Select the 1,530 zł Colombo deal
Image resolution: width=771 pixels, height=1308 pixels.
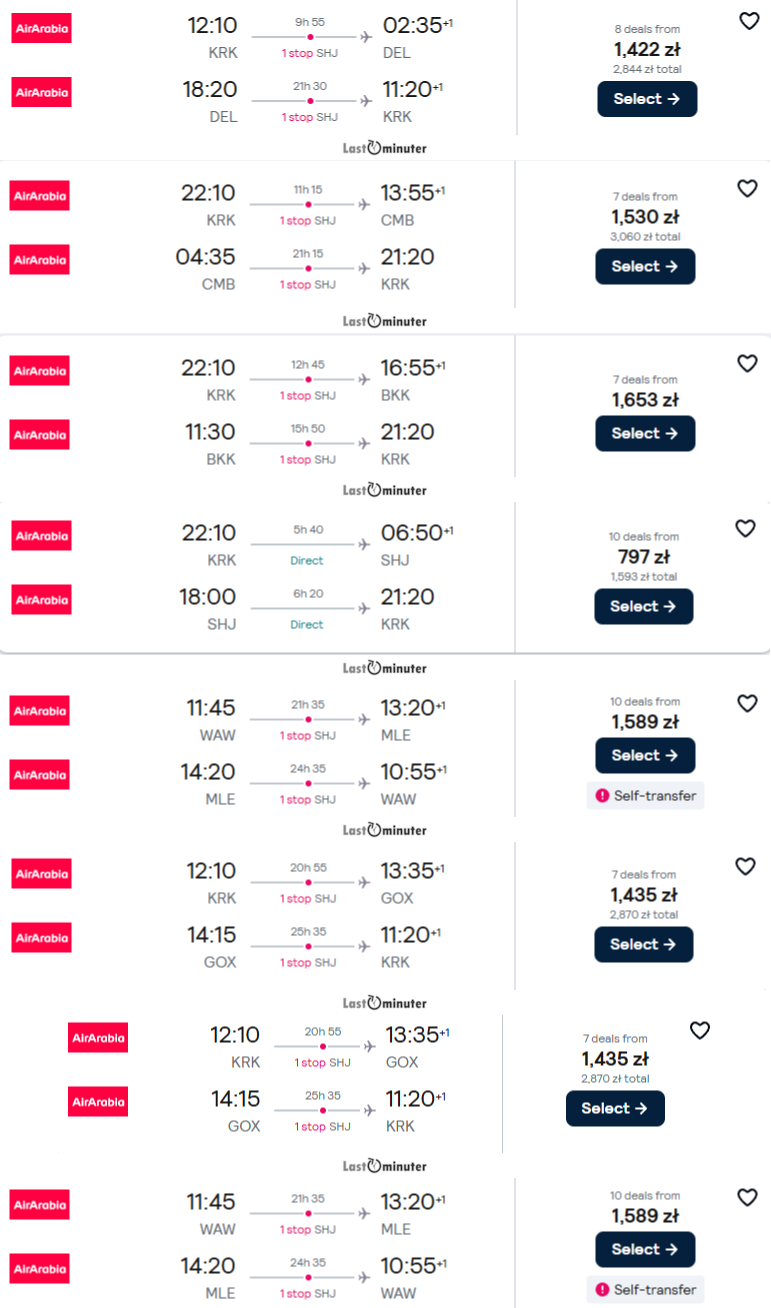pyautogui.click(x=645, y=266)
